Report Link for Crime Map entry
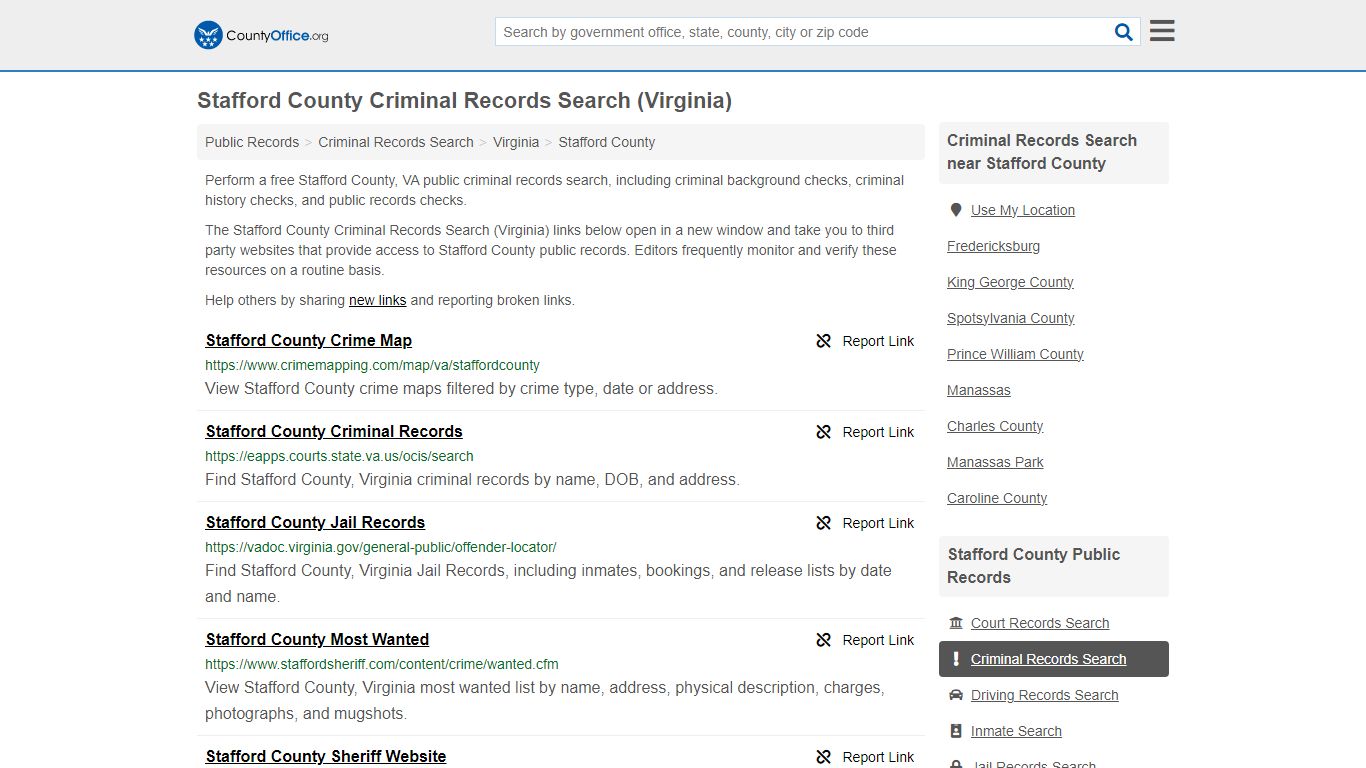The height and width of the screenshot is (768, 1366). [878, 341]
